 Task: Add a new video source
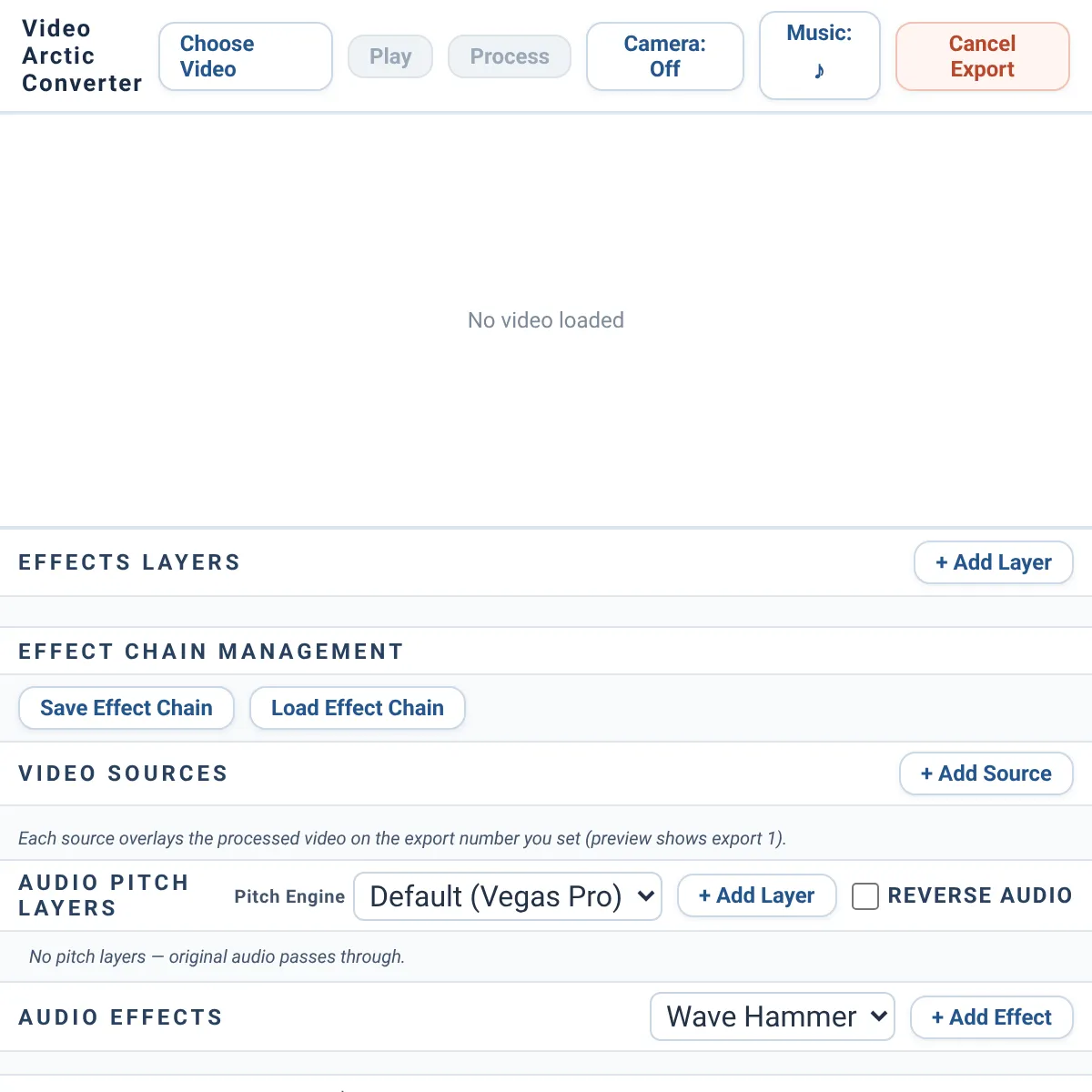point(986,773)
